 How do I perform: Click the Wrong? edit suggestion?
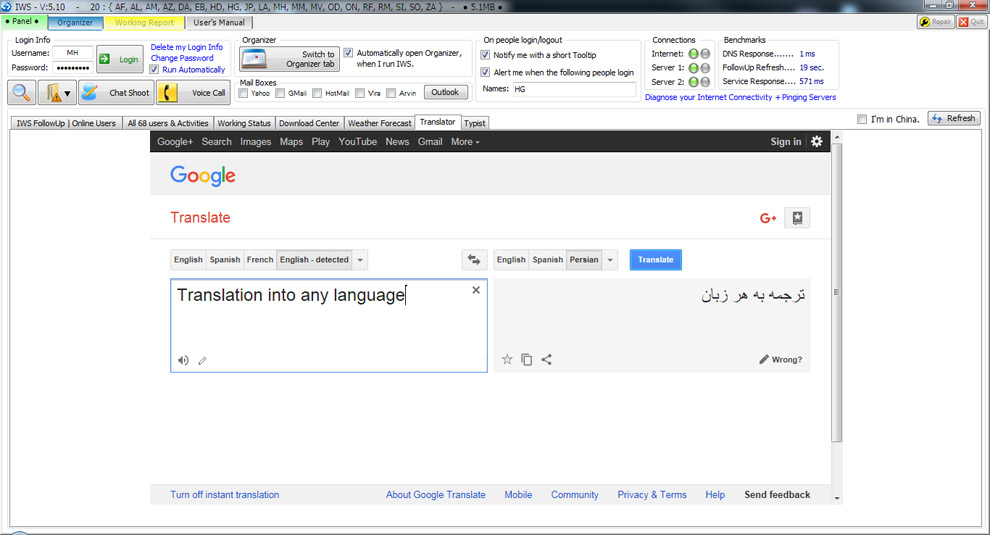780,359
